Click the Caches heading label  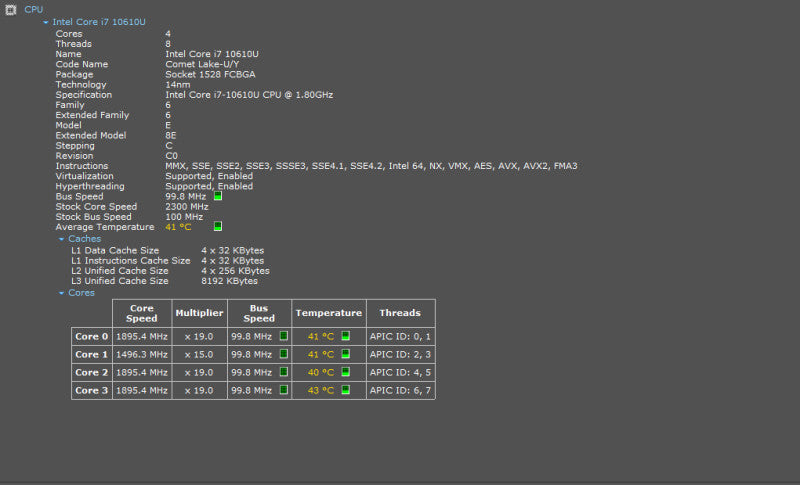(85, 239)
